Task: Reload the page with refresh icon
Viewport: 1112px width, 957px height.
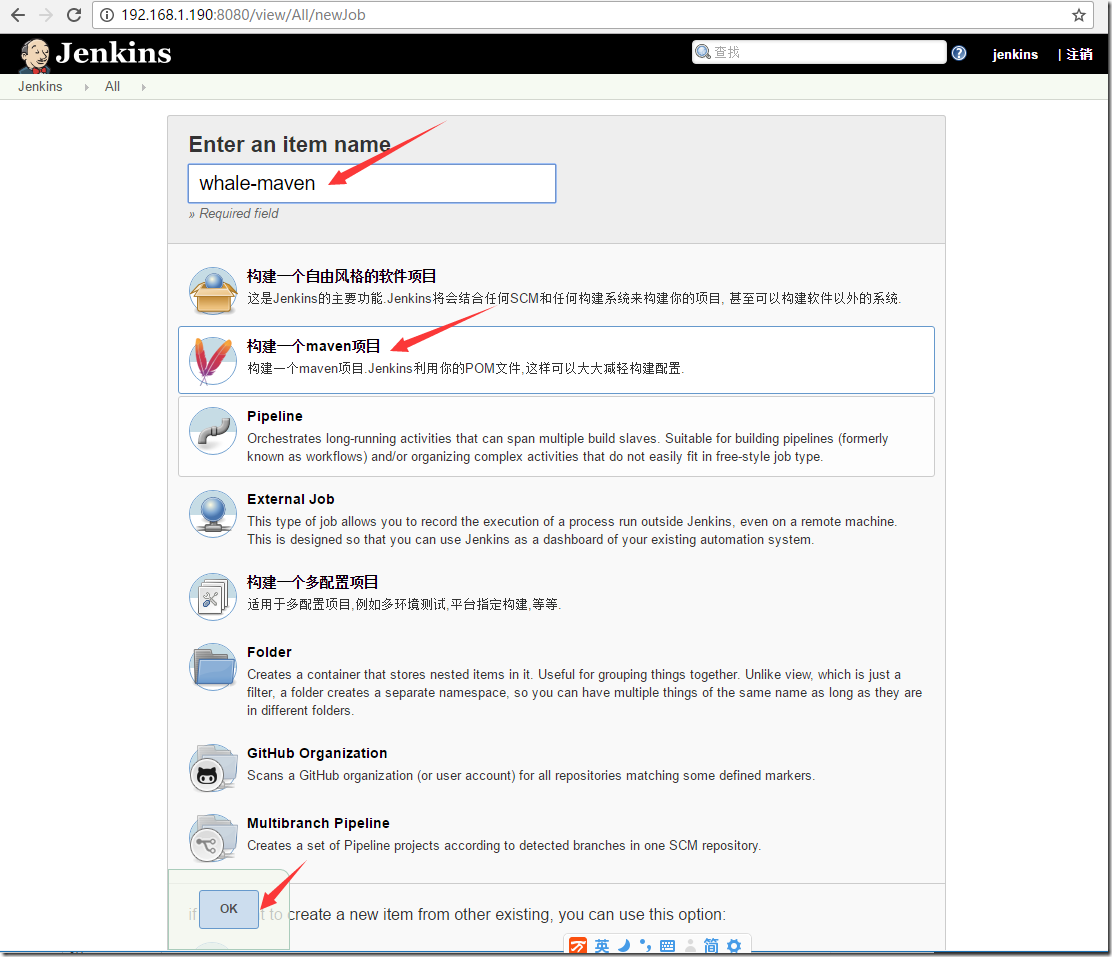Action: pos(74,15)
